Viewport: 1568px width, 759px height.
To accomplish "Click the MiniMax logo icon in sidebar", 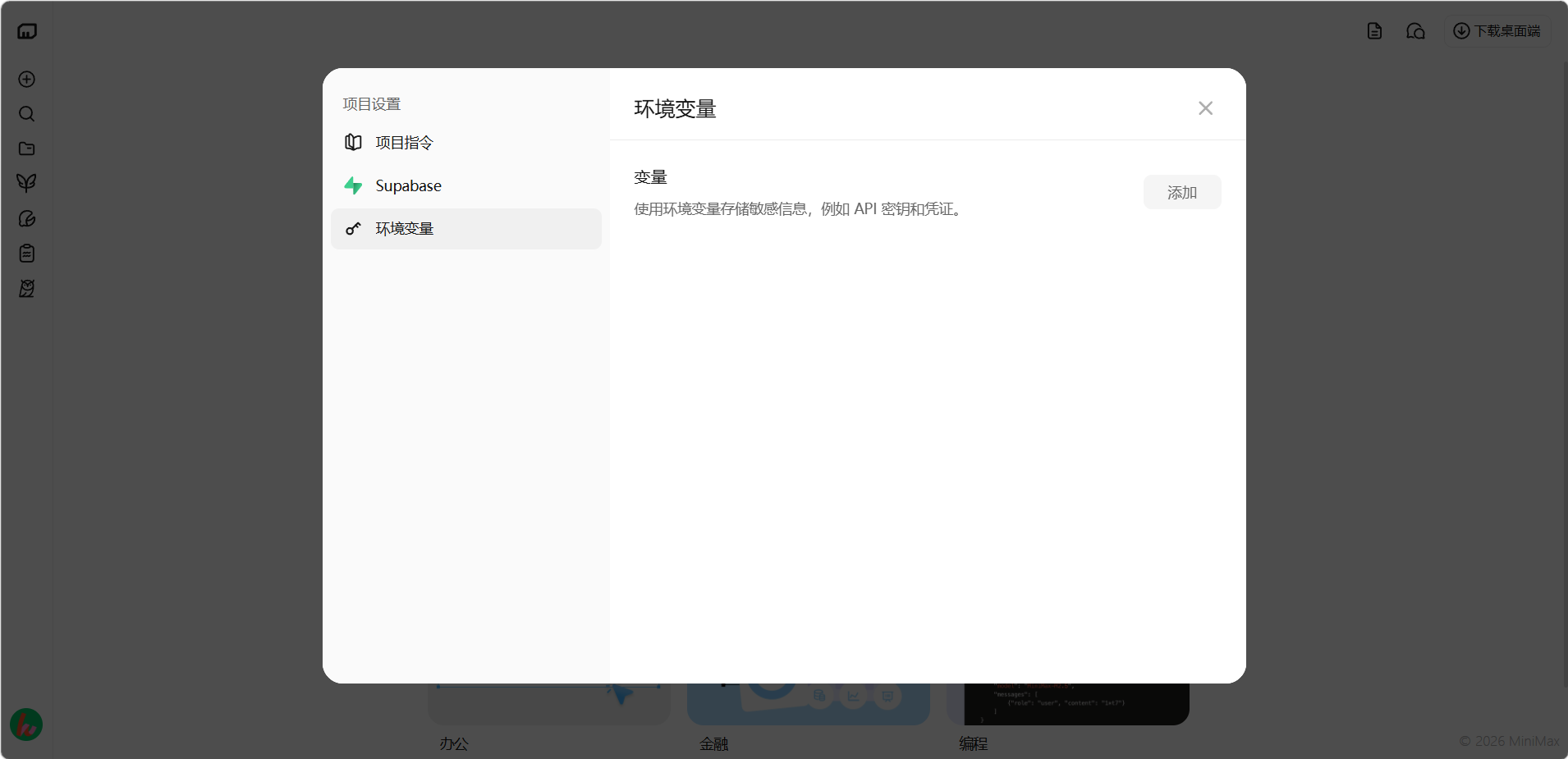I will pos(27,31).
